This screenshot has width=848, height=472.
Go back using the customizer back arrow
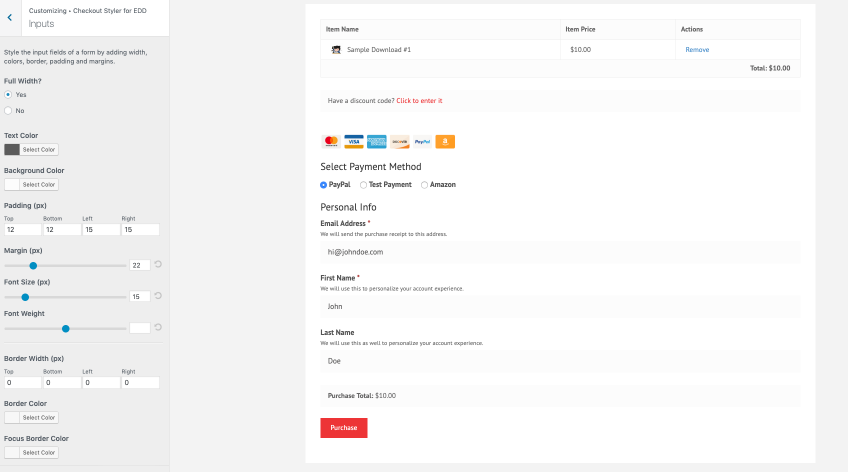point(10,17)
